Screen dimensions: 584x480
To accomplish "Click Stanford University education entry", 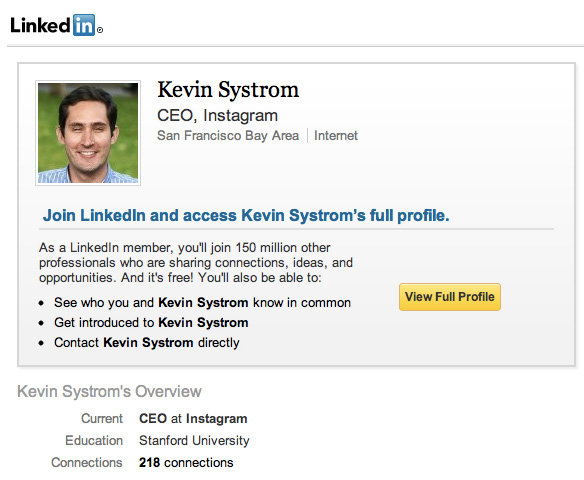I will coord(194,441).
